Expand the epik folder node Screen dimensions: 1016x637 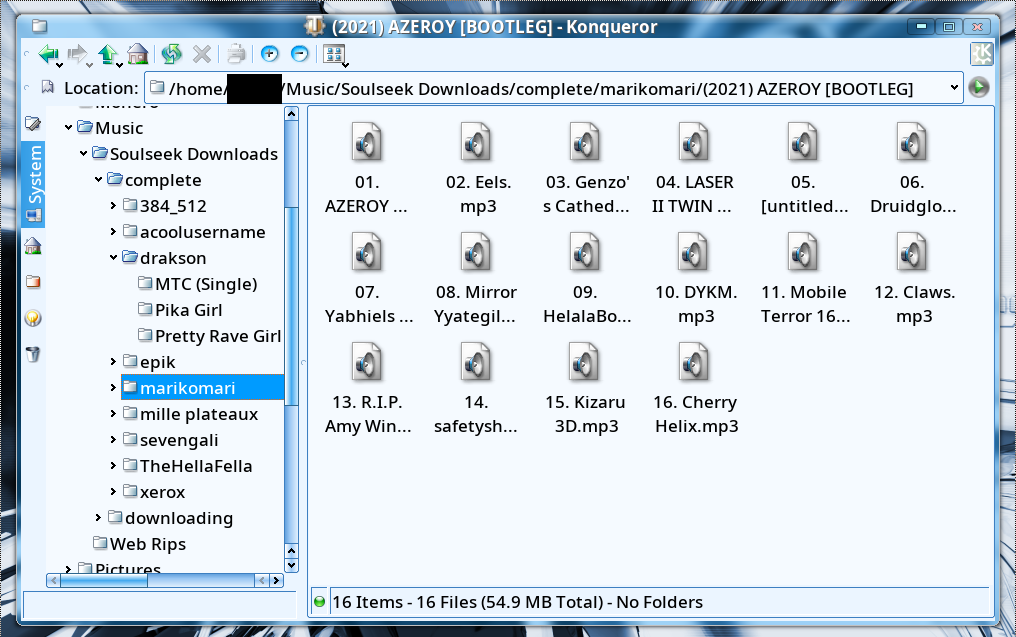click(113, 362)
